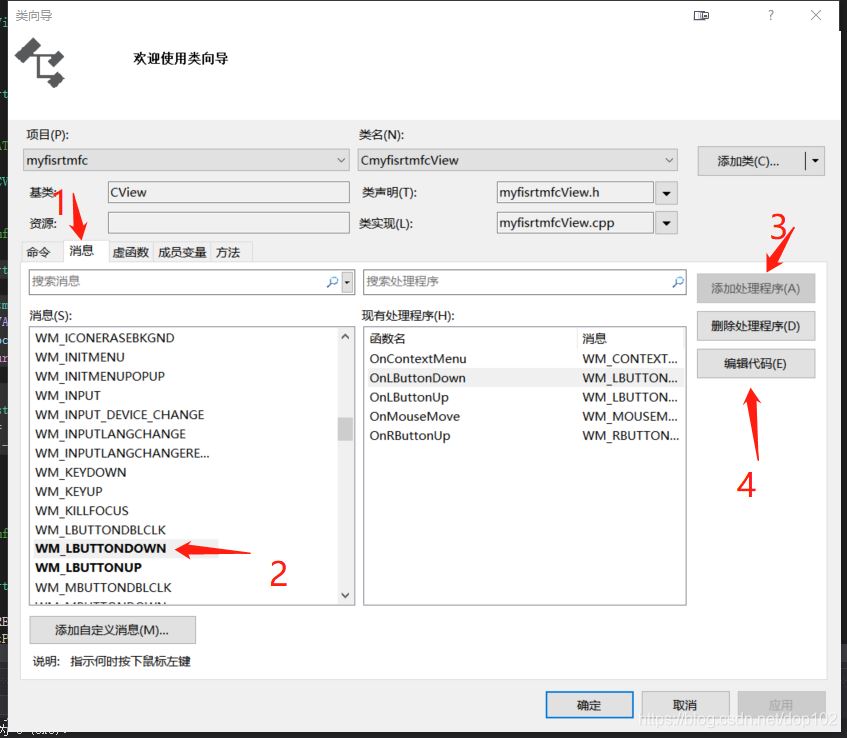847x738 pixels.
Task: Click the 删除处理程序(D) button
Action: point(756,326)
